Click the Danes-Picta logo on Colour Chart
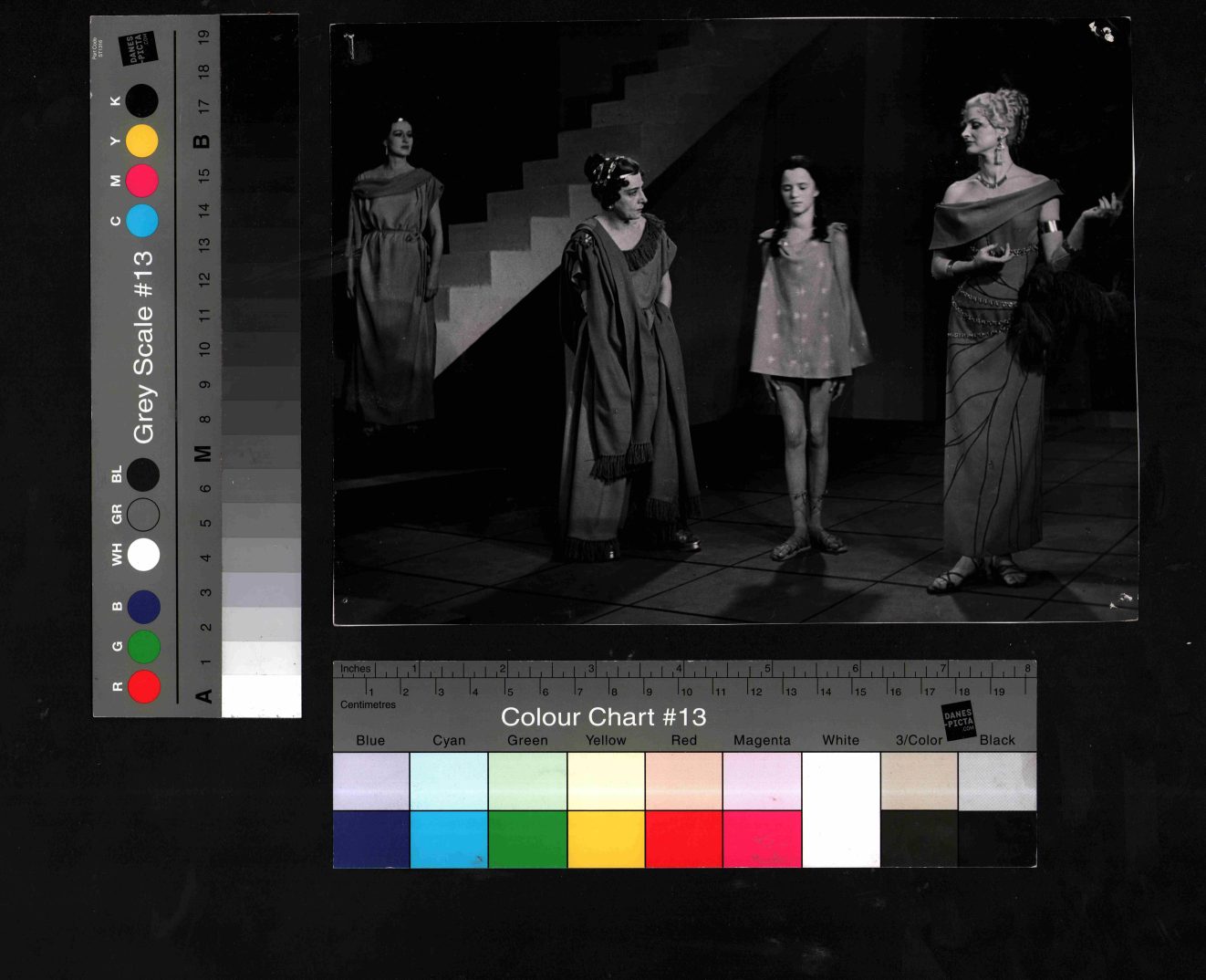Viewport: 1206px width, 980px height. 959,719
